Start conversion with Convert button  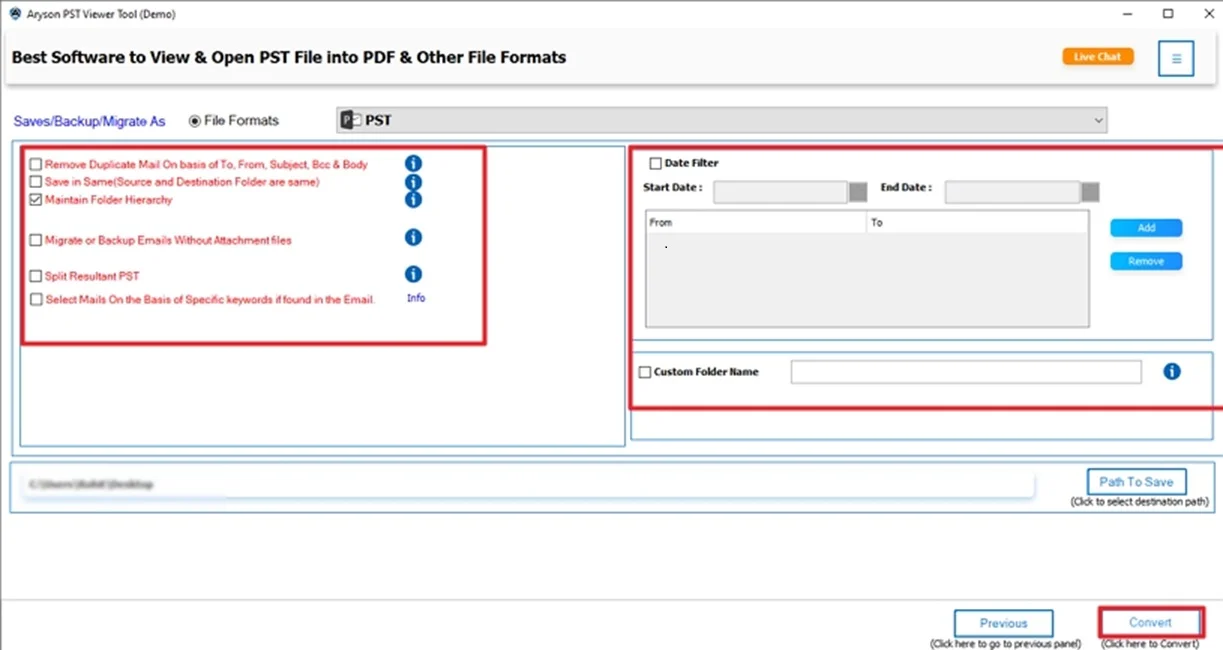point(1151,622)
